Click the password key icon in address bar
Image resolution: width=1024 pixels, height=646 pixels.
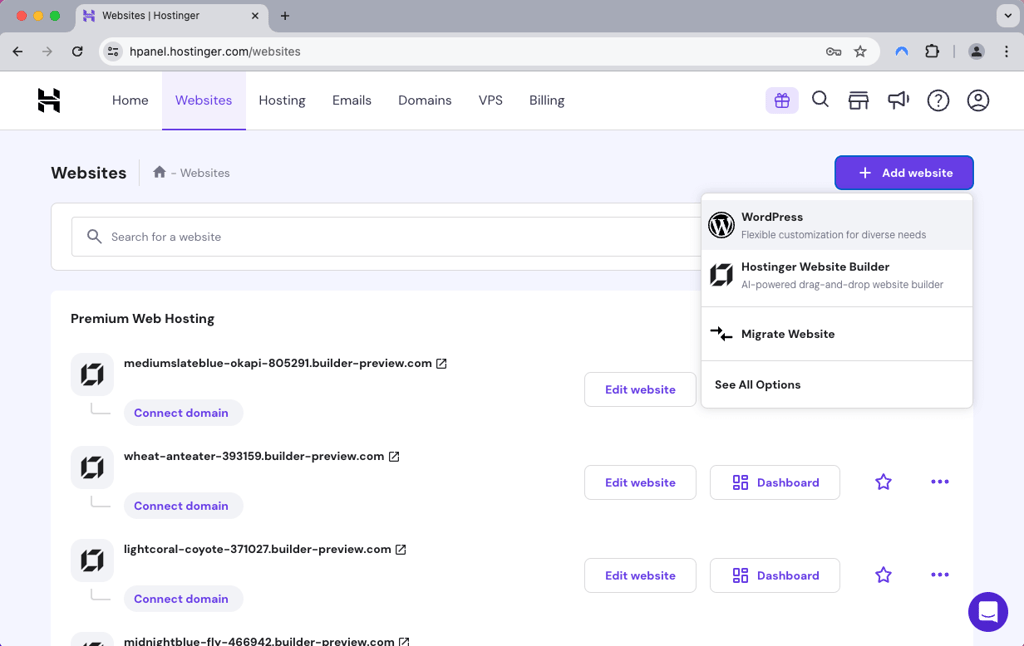833,52
